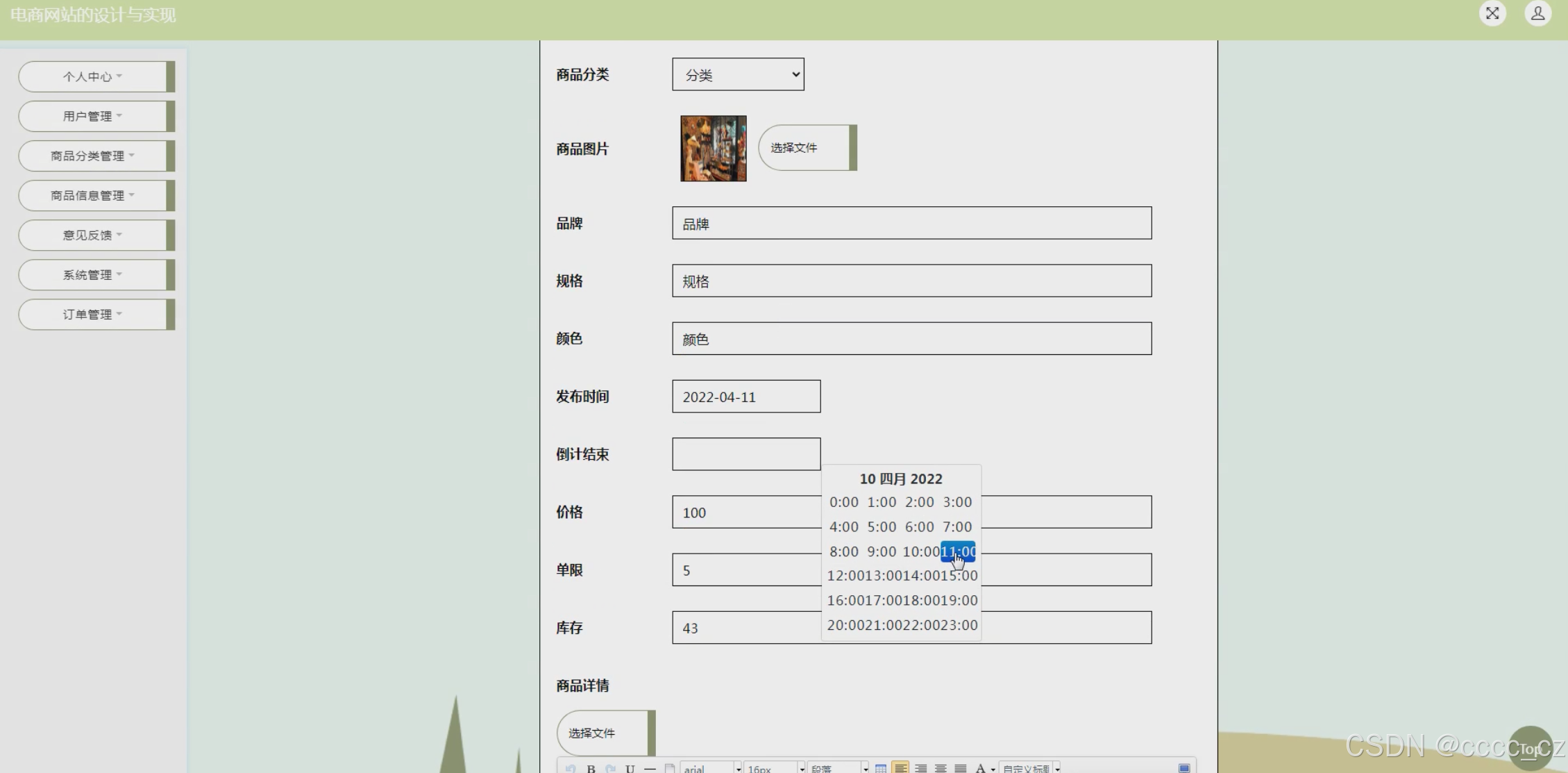Click the product image thumbnail
This screenshot has width=1568, height=773.
(713, 149)
